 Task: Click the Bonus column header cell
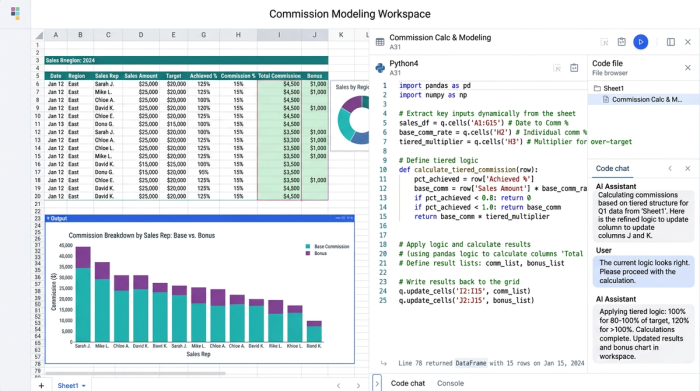click(x=314, y=76)
